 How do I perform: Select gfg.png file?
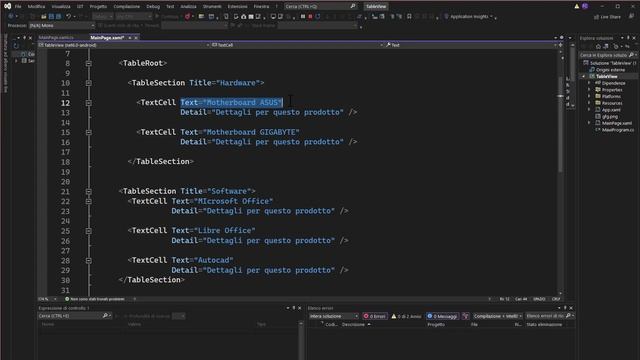[607, 116]
